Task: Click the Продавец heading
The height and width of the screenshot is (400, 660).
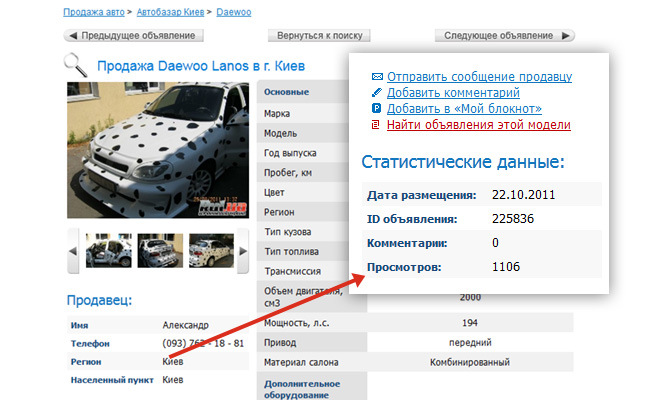Action: tap(99, 300)
